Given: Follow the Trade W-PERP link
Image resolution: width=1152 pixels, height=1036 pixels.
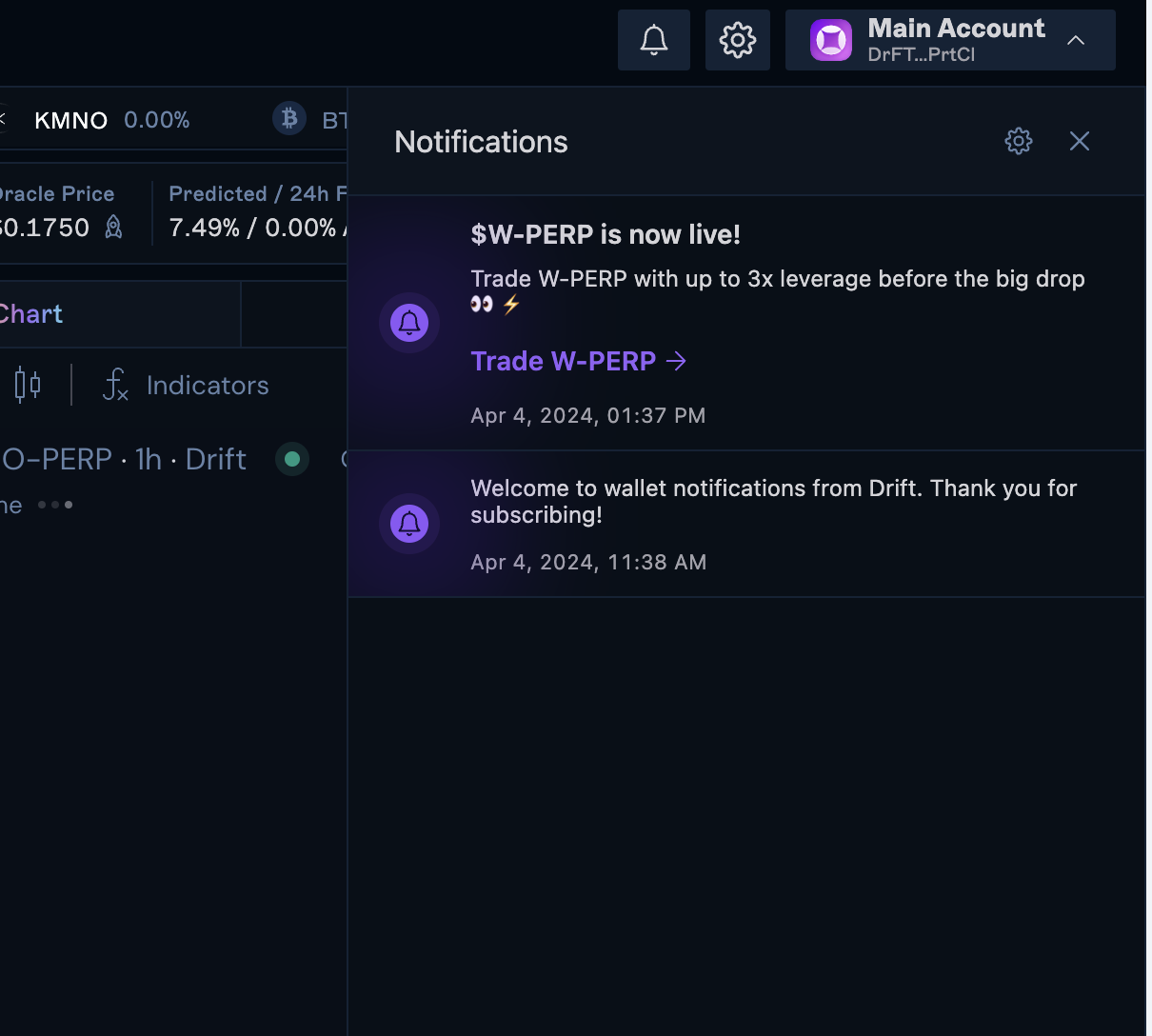Looking at the screenshot, I should tap(563, 362).
